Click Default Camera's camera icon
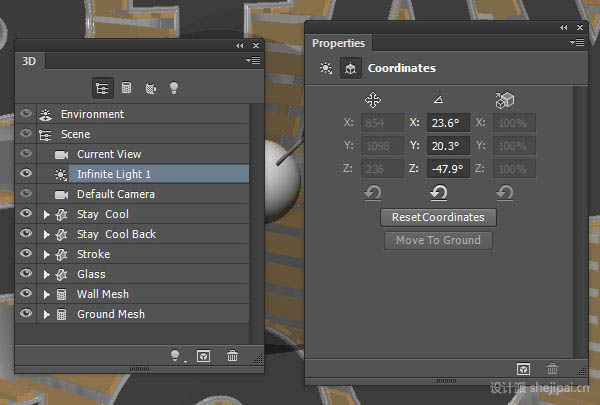The image size is (600, 405). point(61,195)
